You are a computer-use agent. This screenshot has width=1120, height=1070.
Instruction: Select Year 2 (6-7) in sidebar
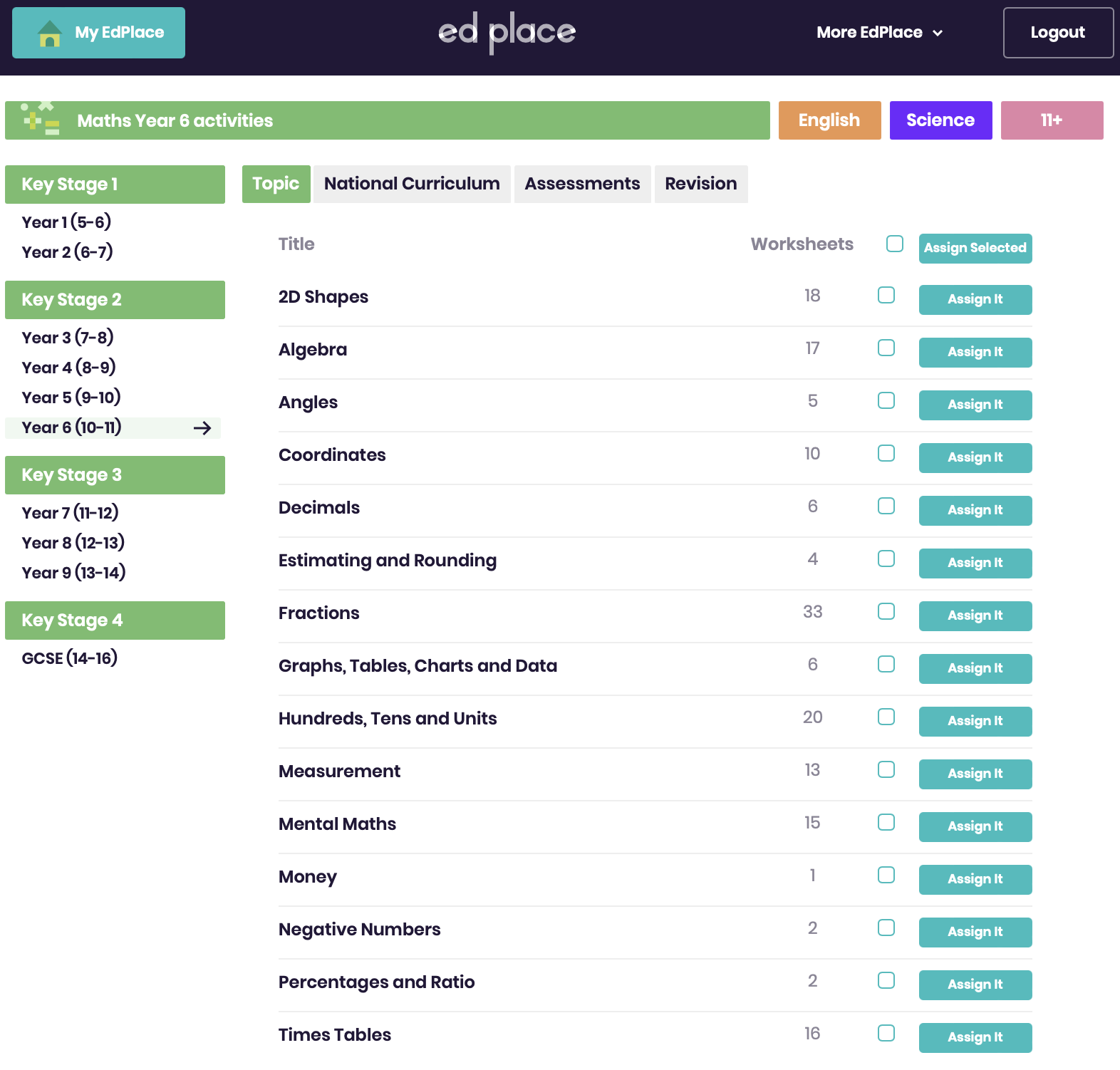coord(68,252)
